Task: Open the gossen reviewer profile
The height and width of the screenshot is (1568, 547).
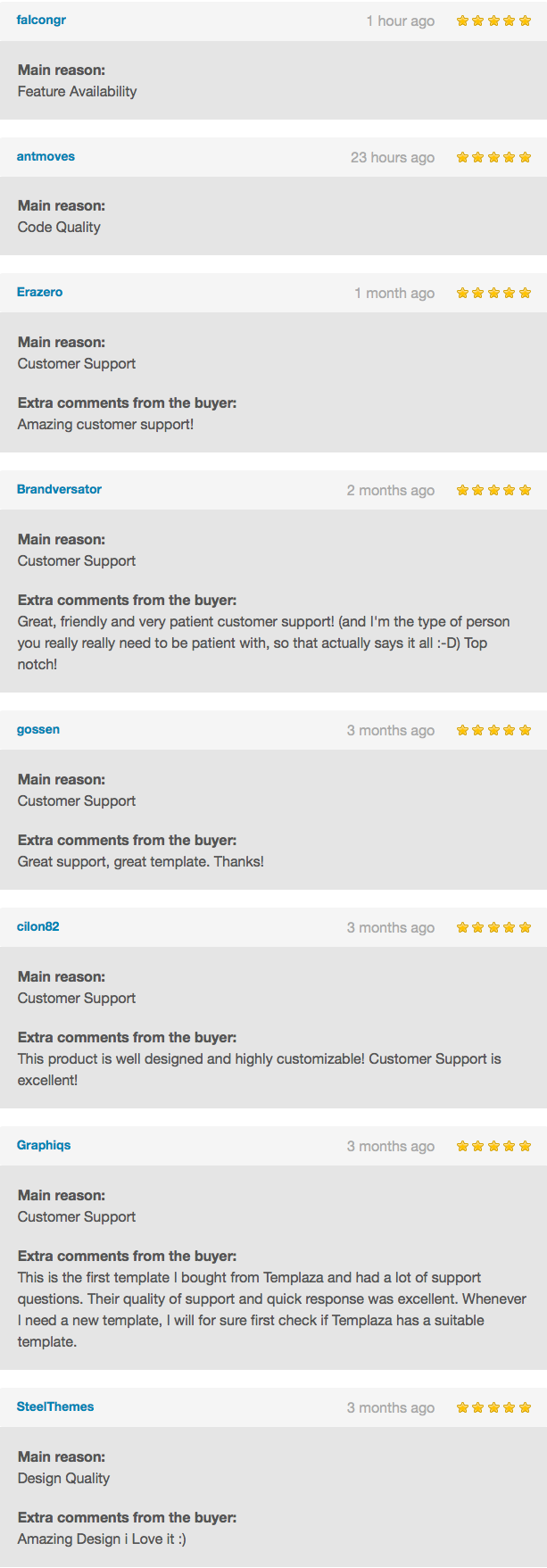Action: pos(38,729)
